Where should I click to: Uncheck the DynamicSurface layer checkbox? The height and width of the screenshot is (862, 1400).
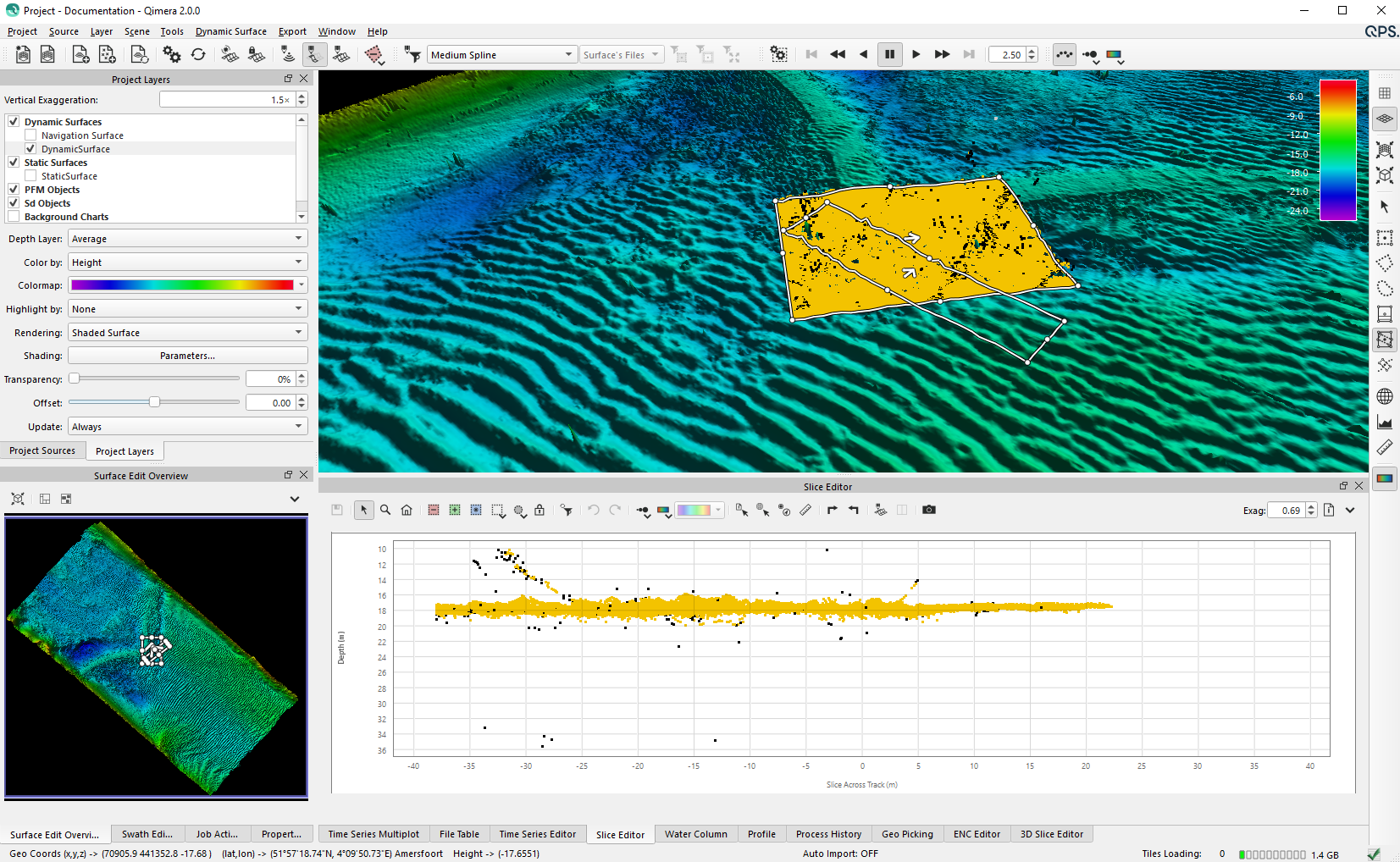coord(30,149)
